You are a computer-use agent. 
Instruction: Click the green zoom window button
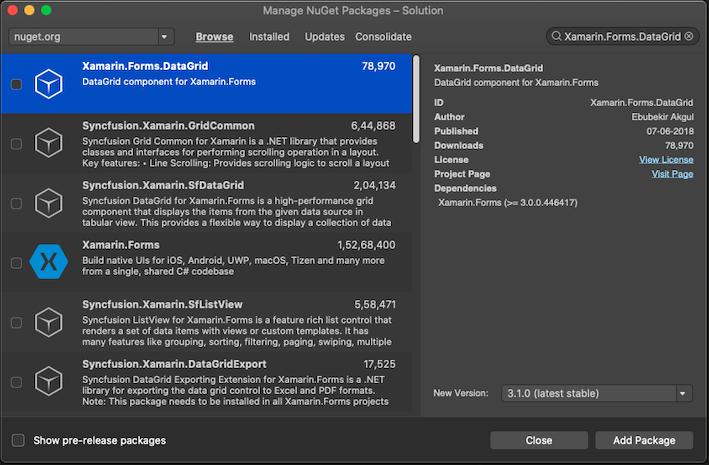[x=46, y=10]
